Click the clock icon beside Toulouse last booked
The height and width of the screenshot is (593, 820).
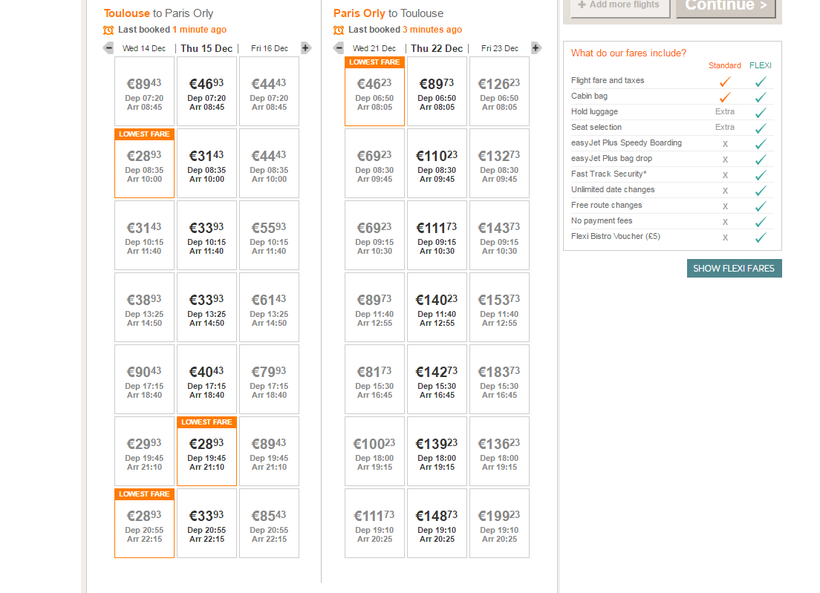pyautogui.click(x=109, y=30)
